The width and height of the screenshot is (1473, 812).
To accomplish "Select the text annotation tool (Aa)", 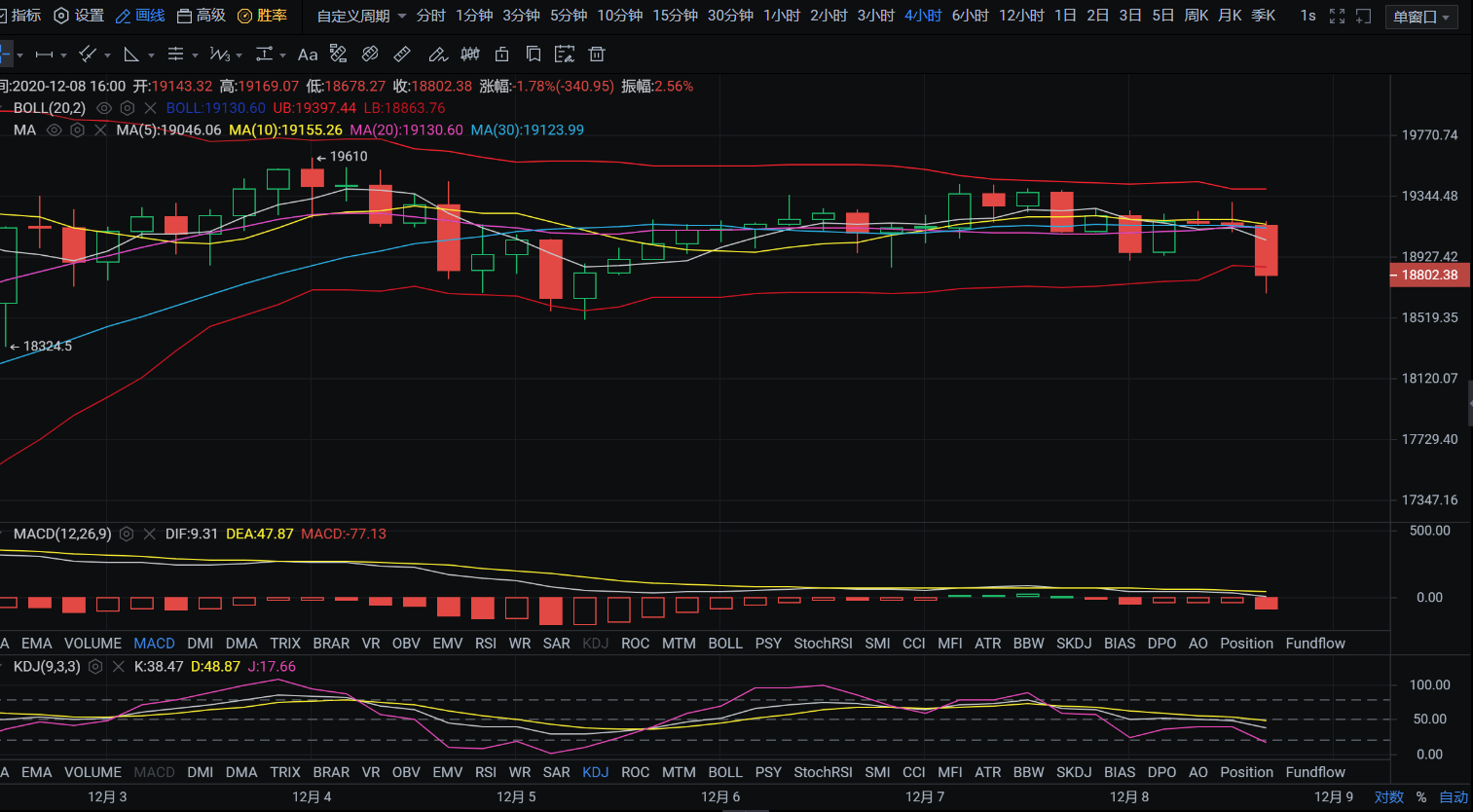I will tap(308, 55).
